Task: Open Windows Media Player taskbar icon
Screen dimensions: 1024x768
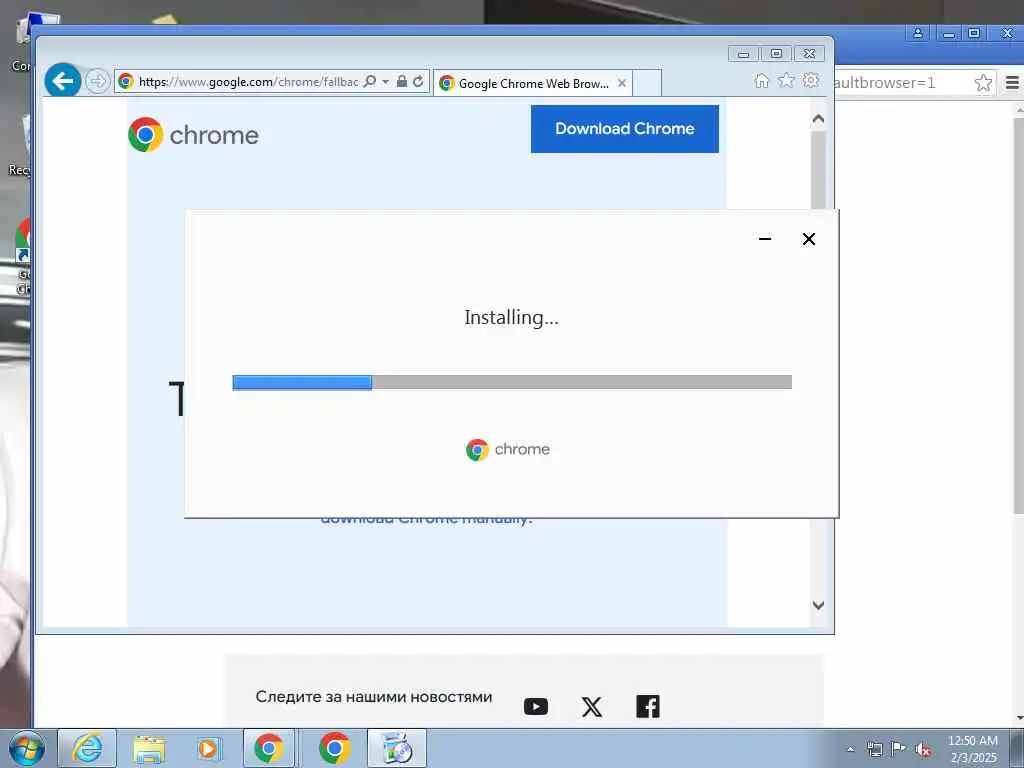Action: 208,748
